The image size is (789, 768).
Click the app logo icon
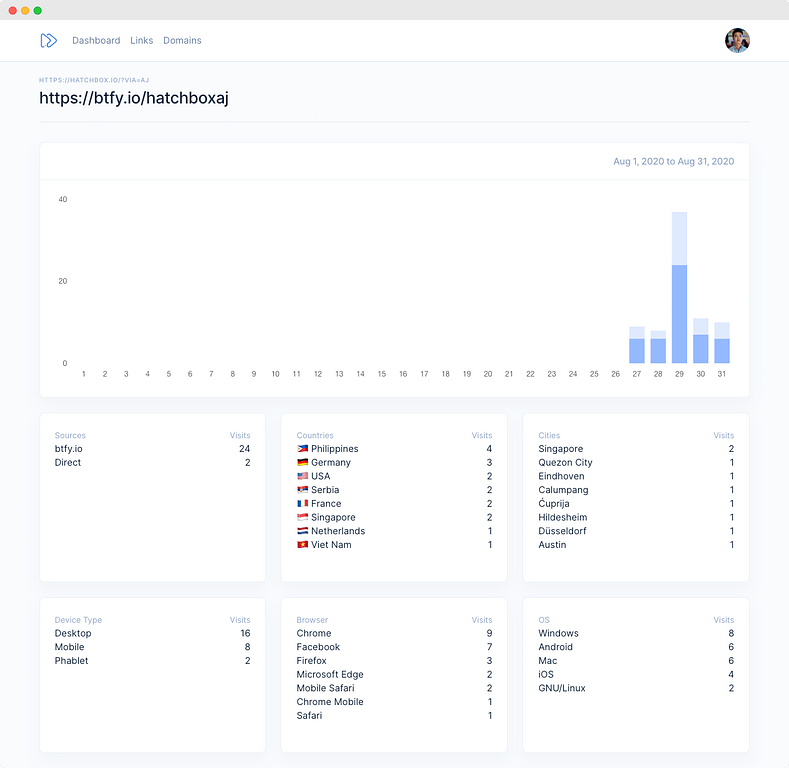[x=48, y=41]
